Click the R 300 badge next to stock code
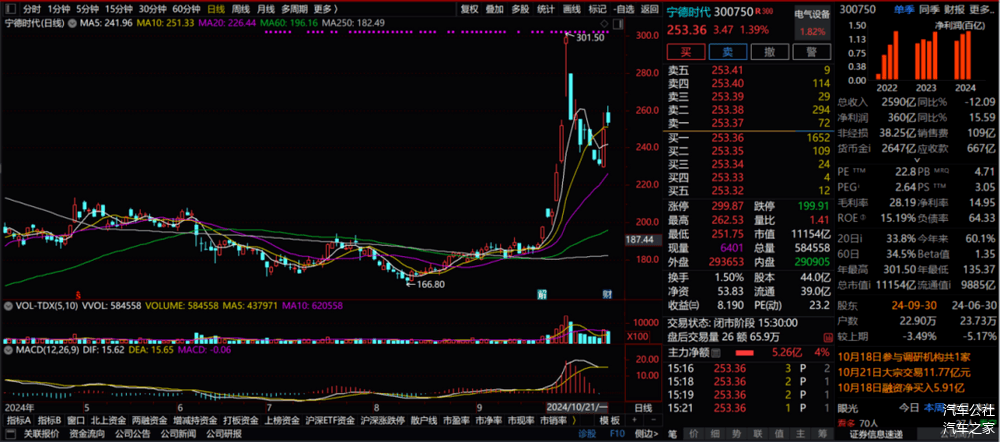The image size is (1000, 442). click(764, 11)
